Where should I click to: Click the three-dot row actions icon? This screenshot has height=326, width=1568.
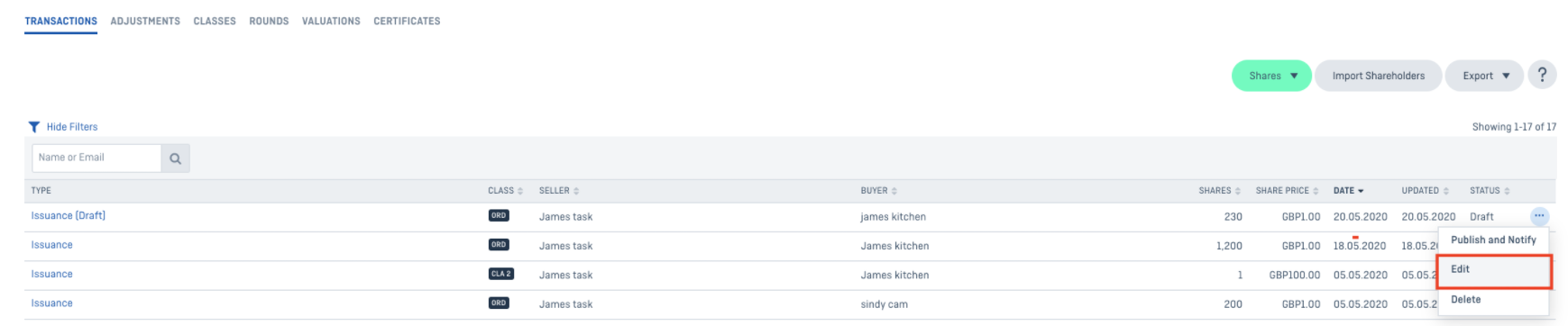click(x=1539, y=216)
